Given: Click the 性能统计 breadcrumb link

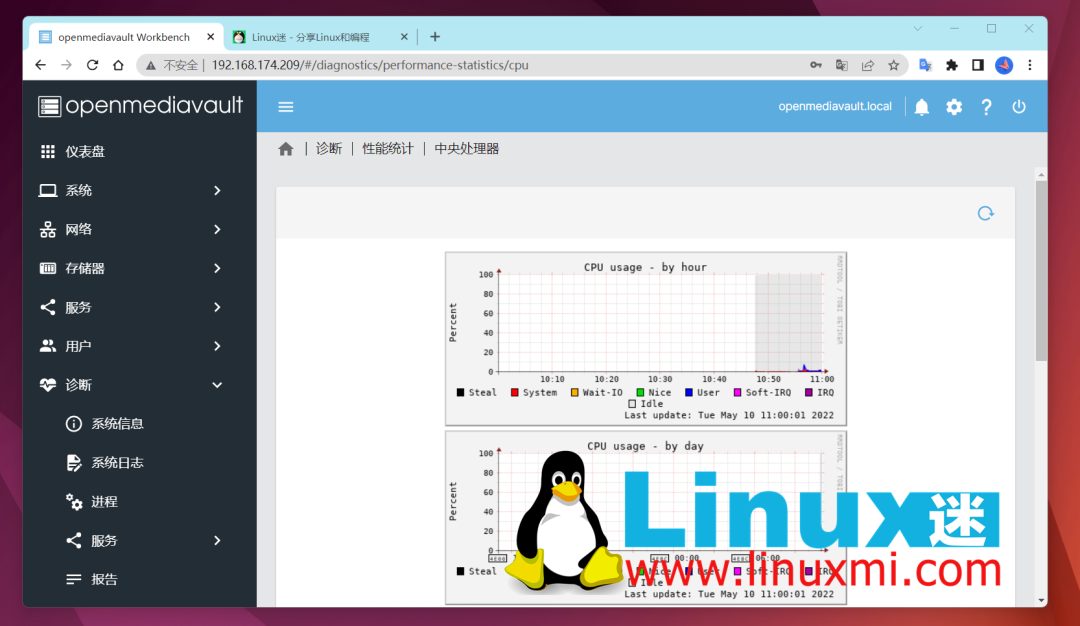Looking at the screenshot, I should coord(388,149).
